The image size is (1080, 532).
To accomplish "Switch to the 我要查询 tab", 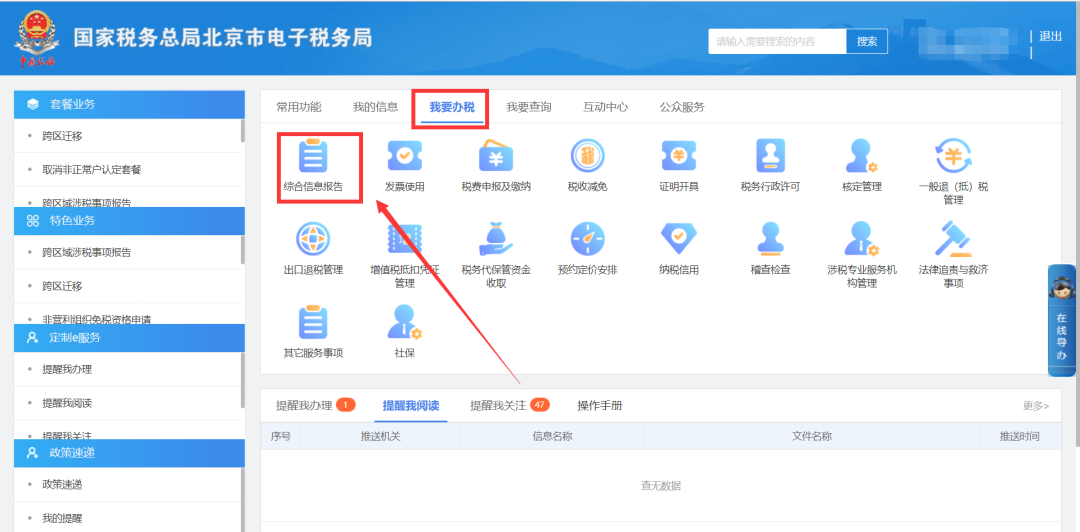I will [528, 107].
